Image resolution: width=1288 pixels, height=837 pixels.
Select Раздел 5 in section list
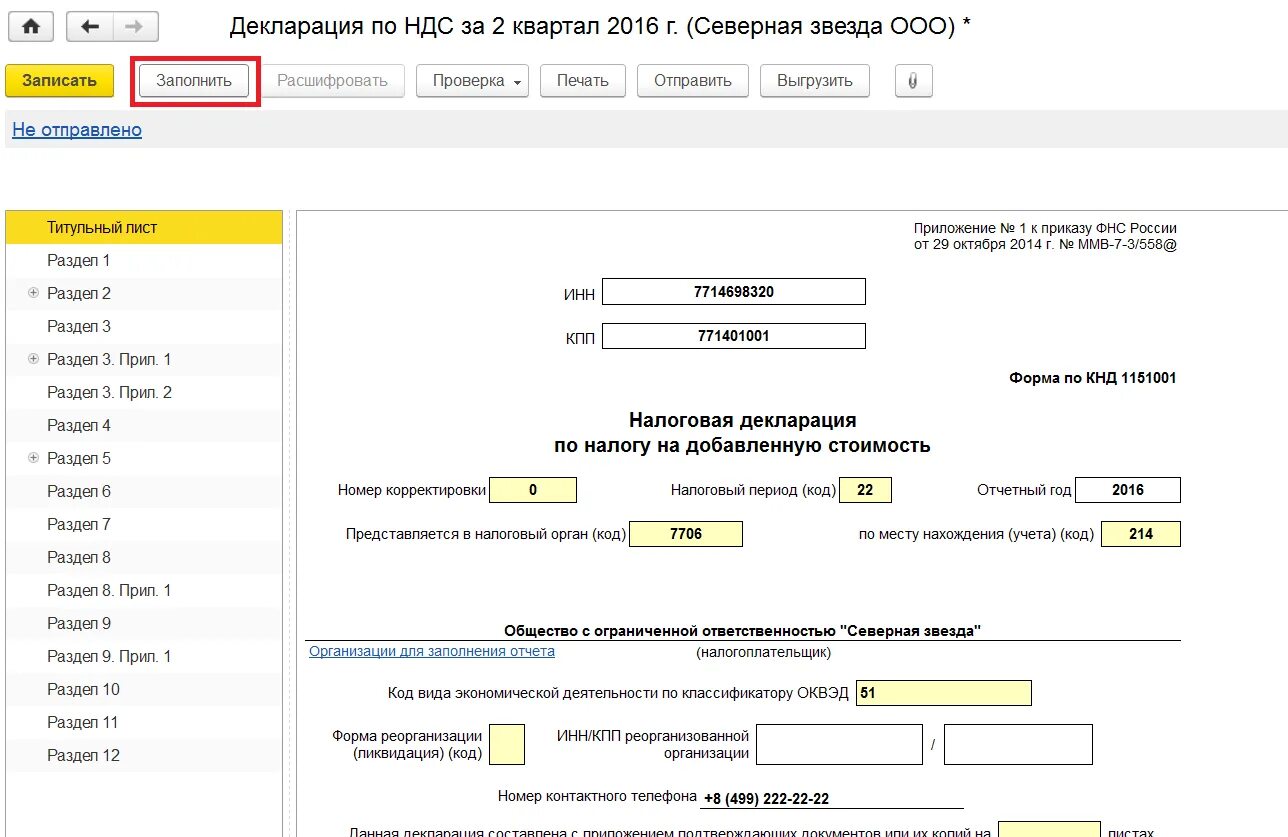tap(144, 458)
